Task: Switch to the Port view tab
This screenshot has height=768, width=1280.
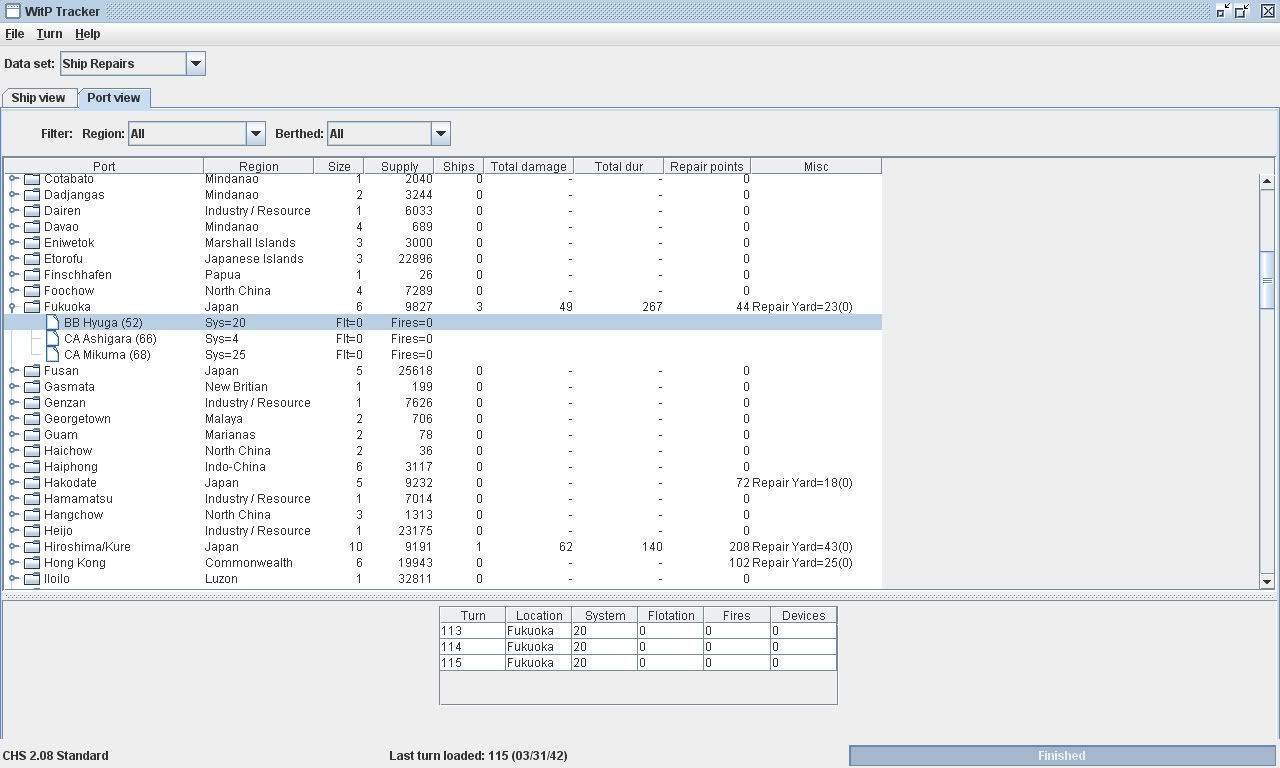Action: (x=114, y=98)
